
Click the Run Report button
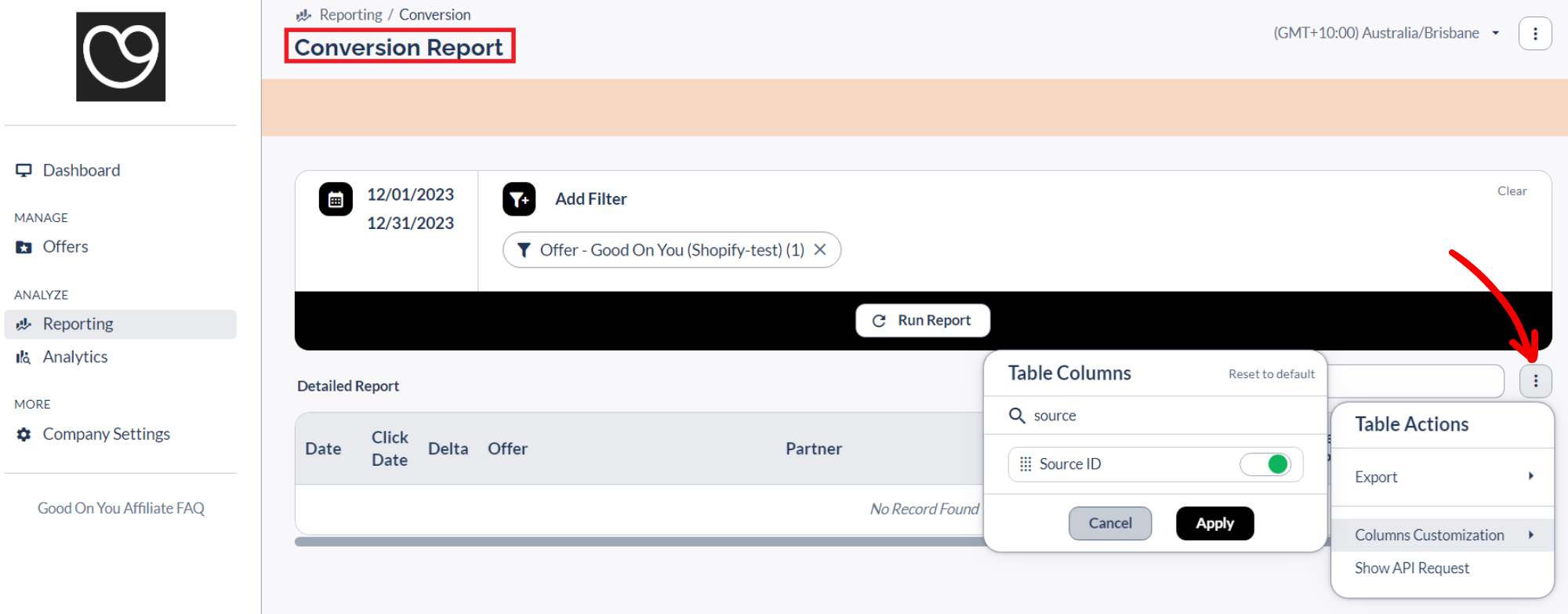pyautogui.click(x=923, y=321)
